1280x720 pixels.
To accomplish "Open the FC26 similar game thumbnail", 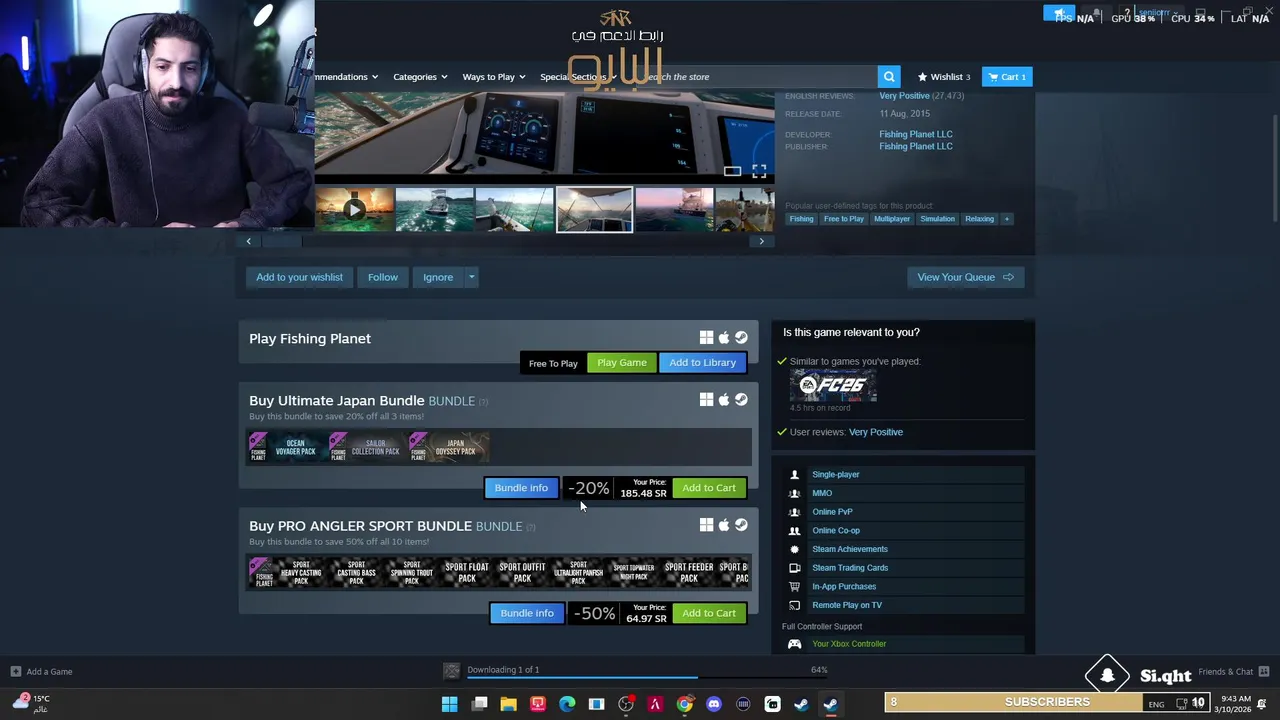I will click(833, 386).
